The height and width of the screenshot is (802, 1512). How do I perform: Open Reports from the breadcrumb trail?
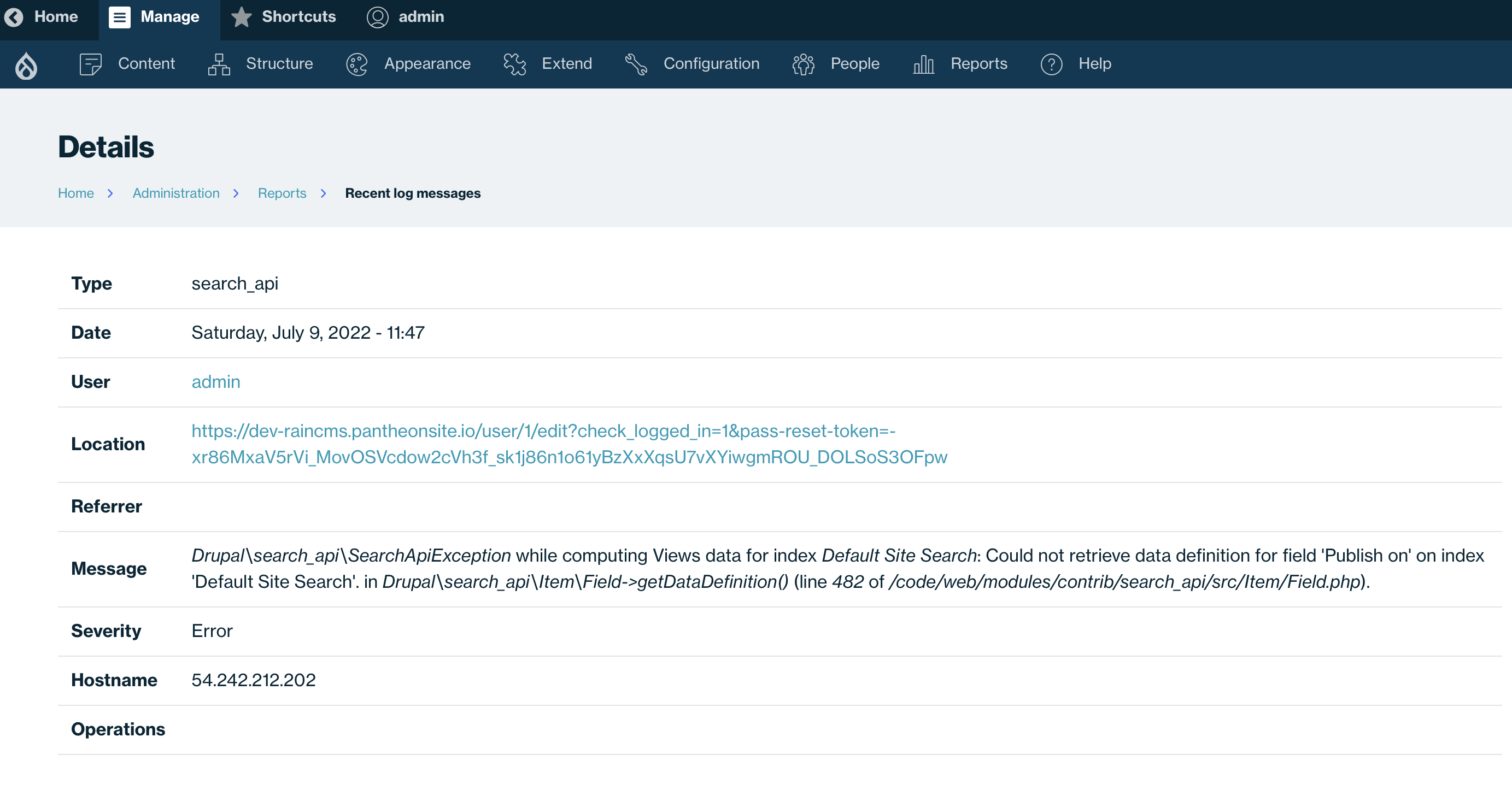pyautogui.click(x=282, y=193)
